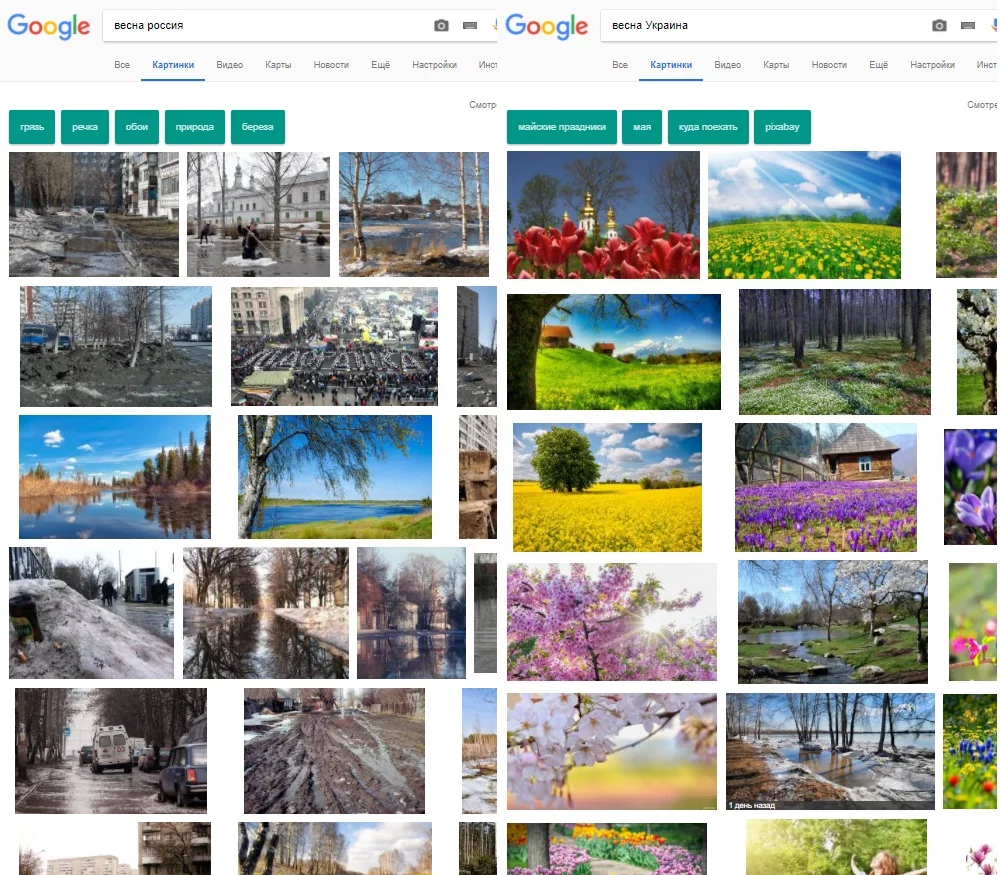The height and width of the screenshot is (875, 1000).
Task: Open the purple crocus close-up image
Action: coord(971,487)
